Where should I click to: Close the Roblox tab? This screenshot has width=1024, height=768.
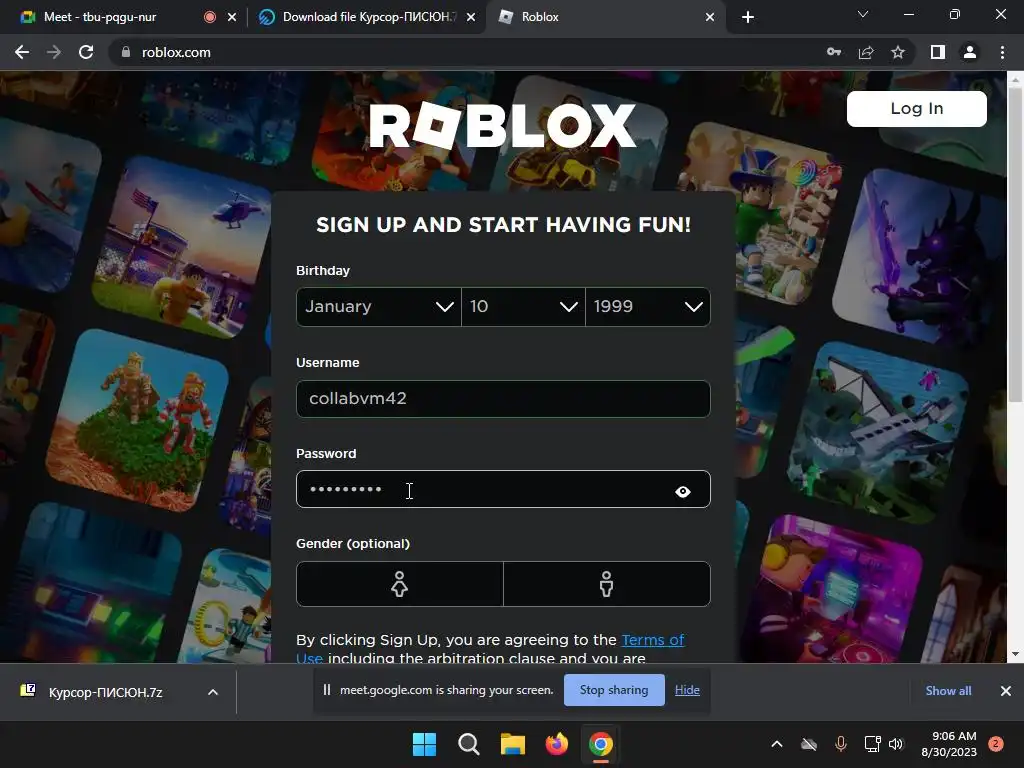(x=710, y=17)
